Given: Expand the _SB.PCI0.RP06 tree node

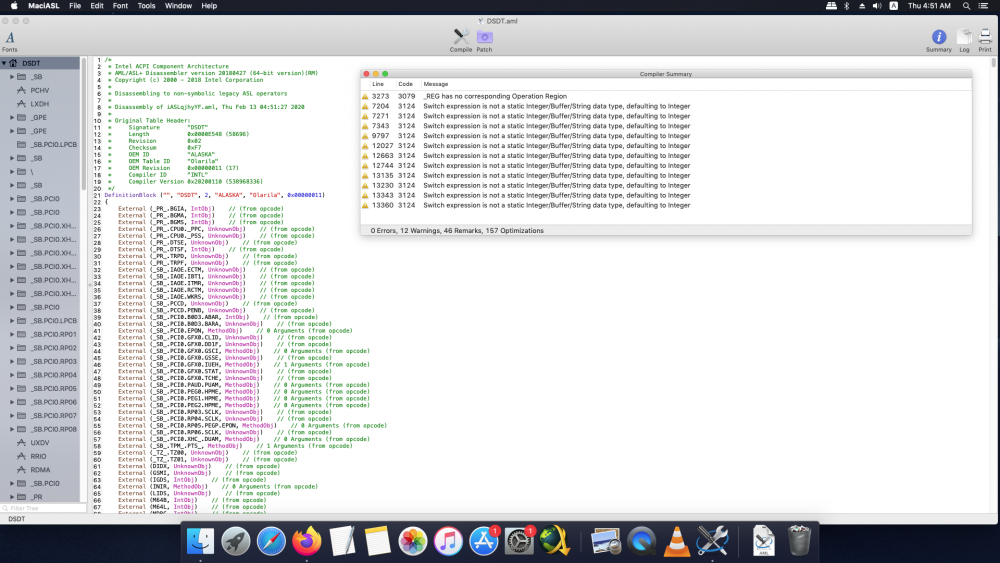Looking at the screenshot, I should (x=12, y=402).
